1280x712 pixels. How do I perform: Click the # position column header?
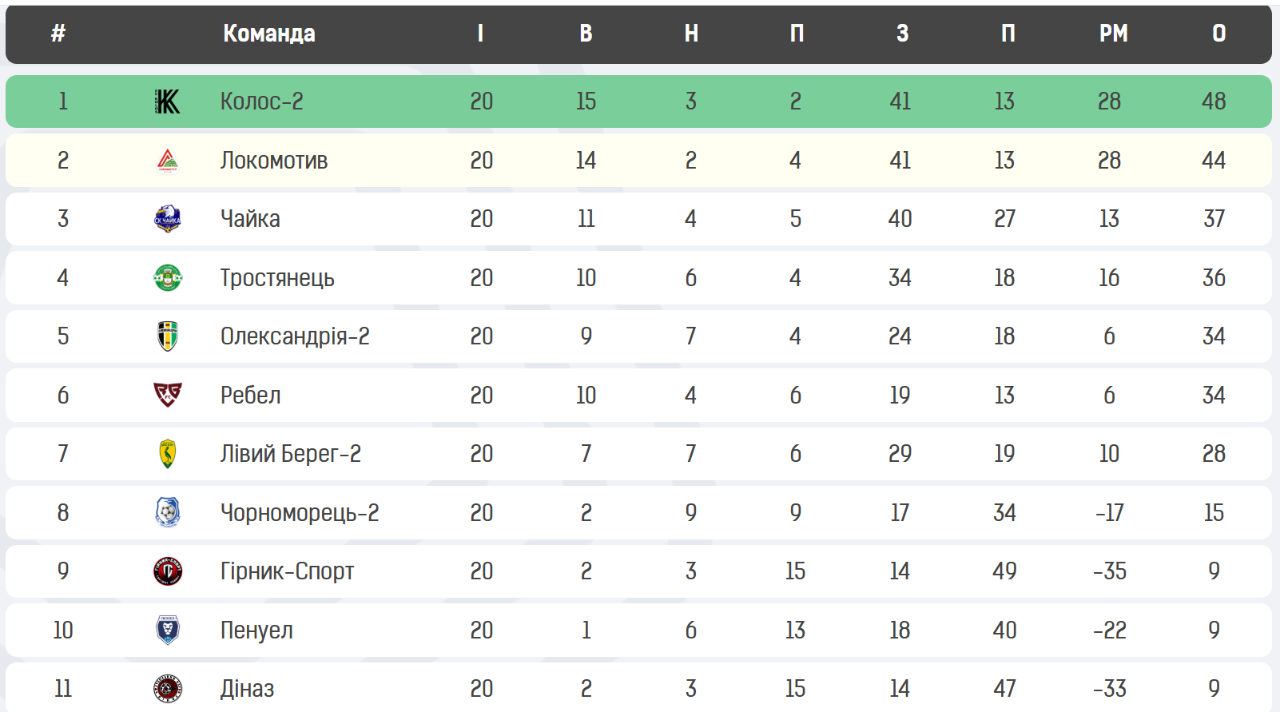click(x=59, y=34)
